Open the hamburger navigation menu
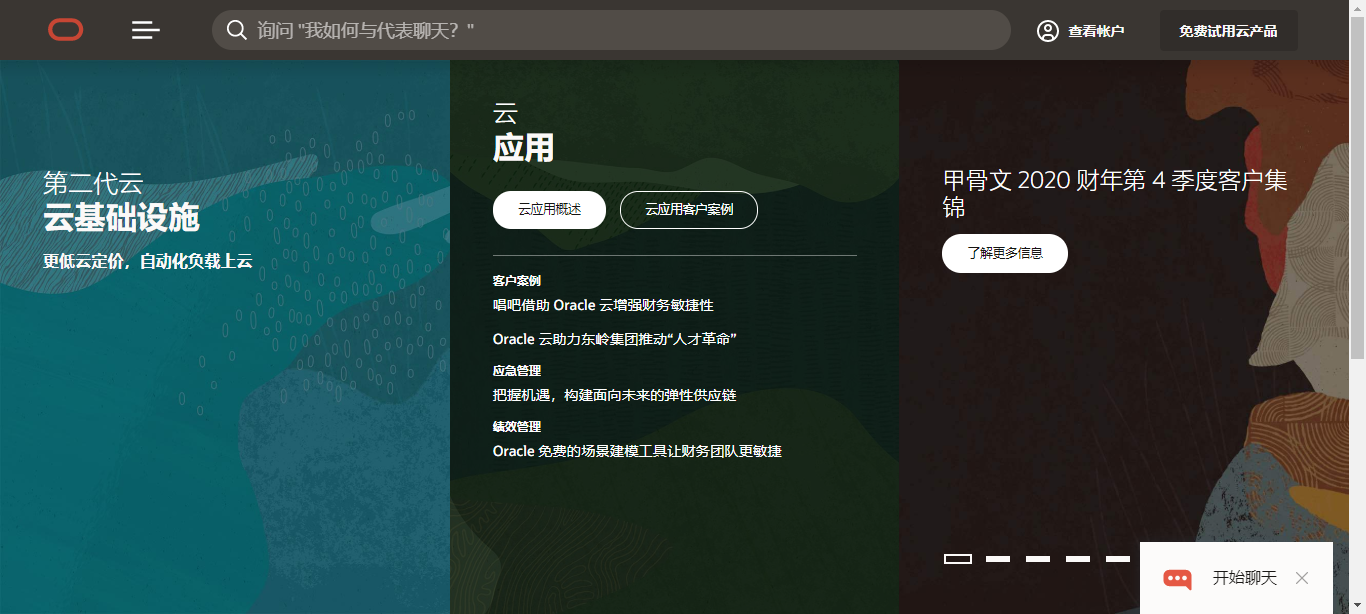Image resolution: width=1366 pixels, height=614 pixels. click(145, 29)
